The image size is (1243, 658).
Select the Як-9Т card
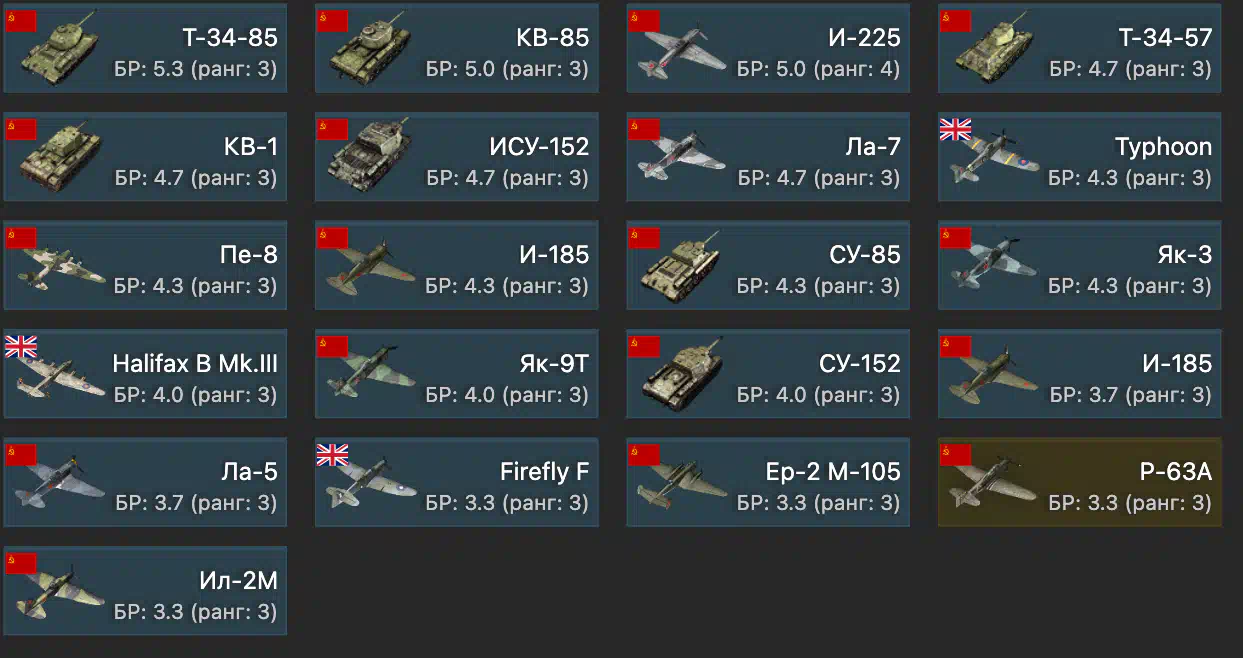click(x=457, y=373)
